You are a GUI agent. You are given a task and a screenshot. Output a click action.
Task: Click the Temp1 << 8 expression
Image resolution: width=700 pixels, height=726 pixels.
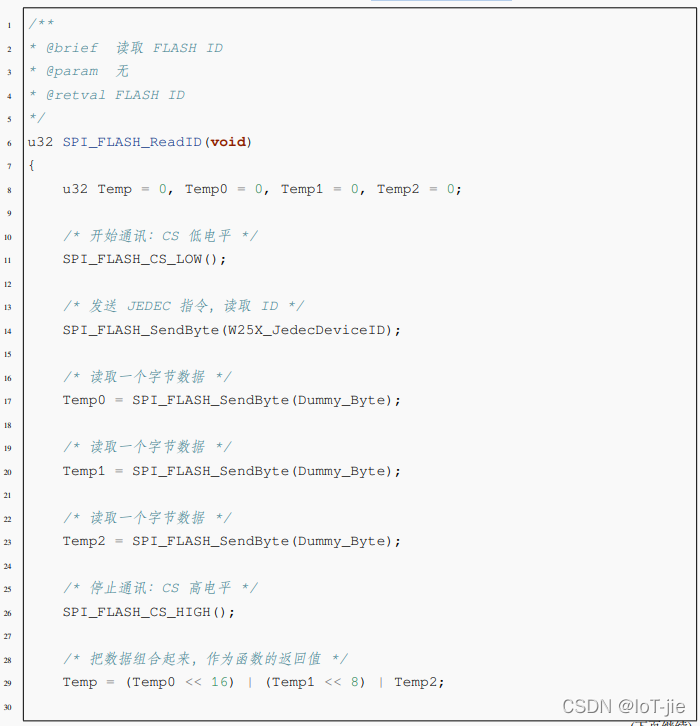point(315,682)
